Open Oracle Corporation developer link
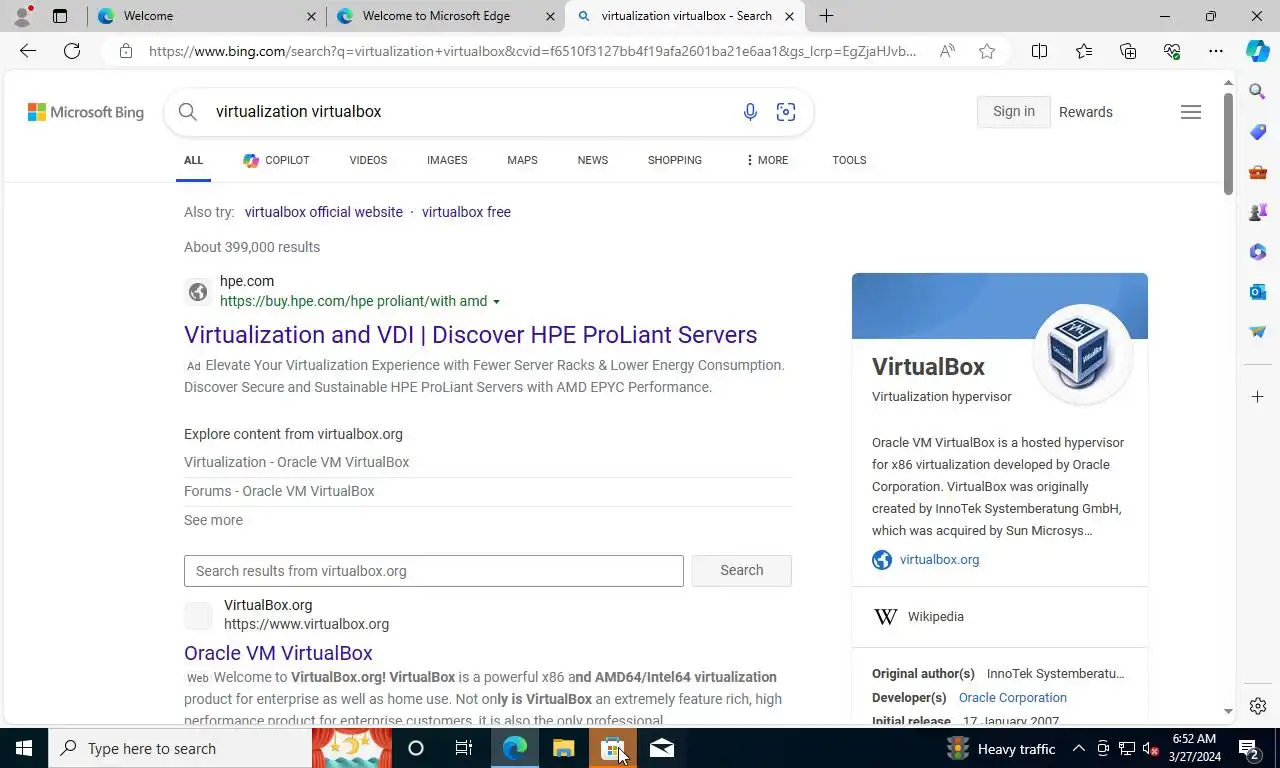 tap(1013, 698)
